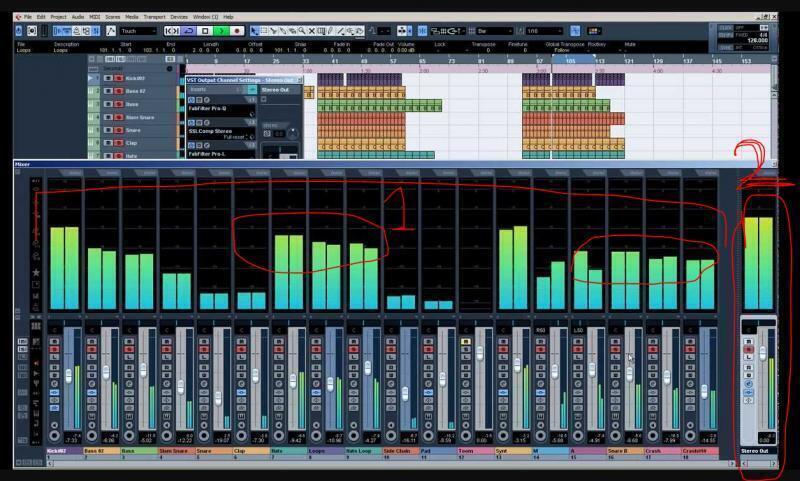Toggle record enable on the Bass 02 track
The image size is (800, 481).
pos(118,91)
